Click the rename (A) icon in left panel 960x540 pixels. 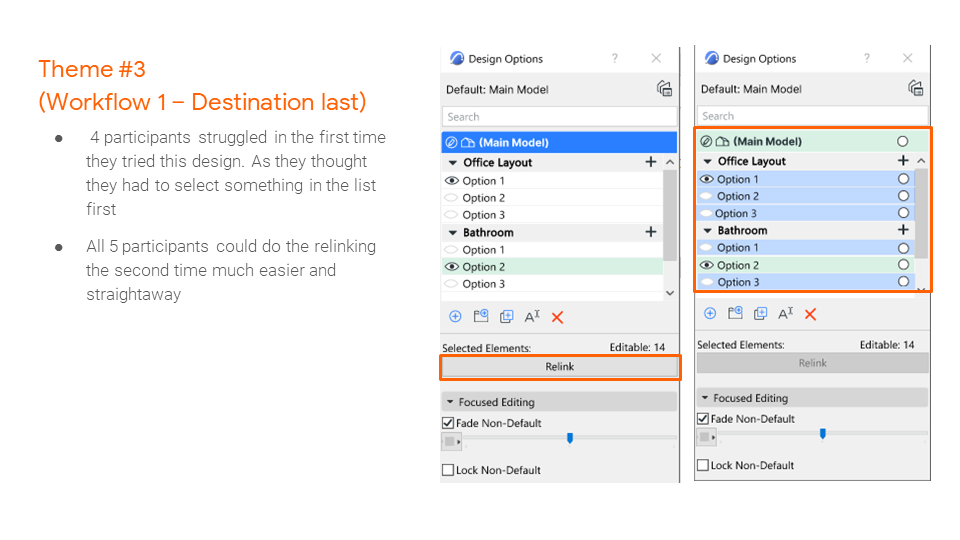point(532,317)
